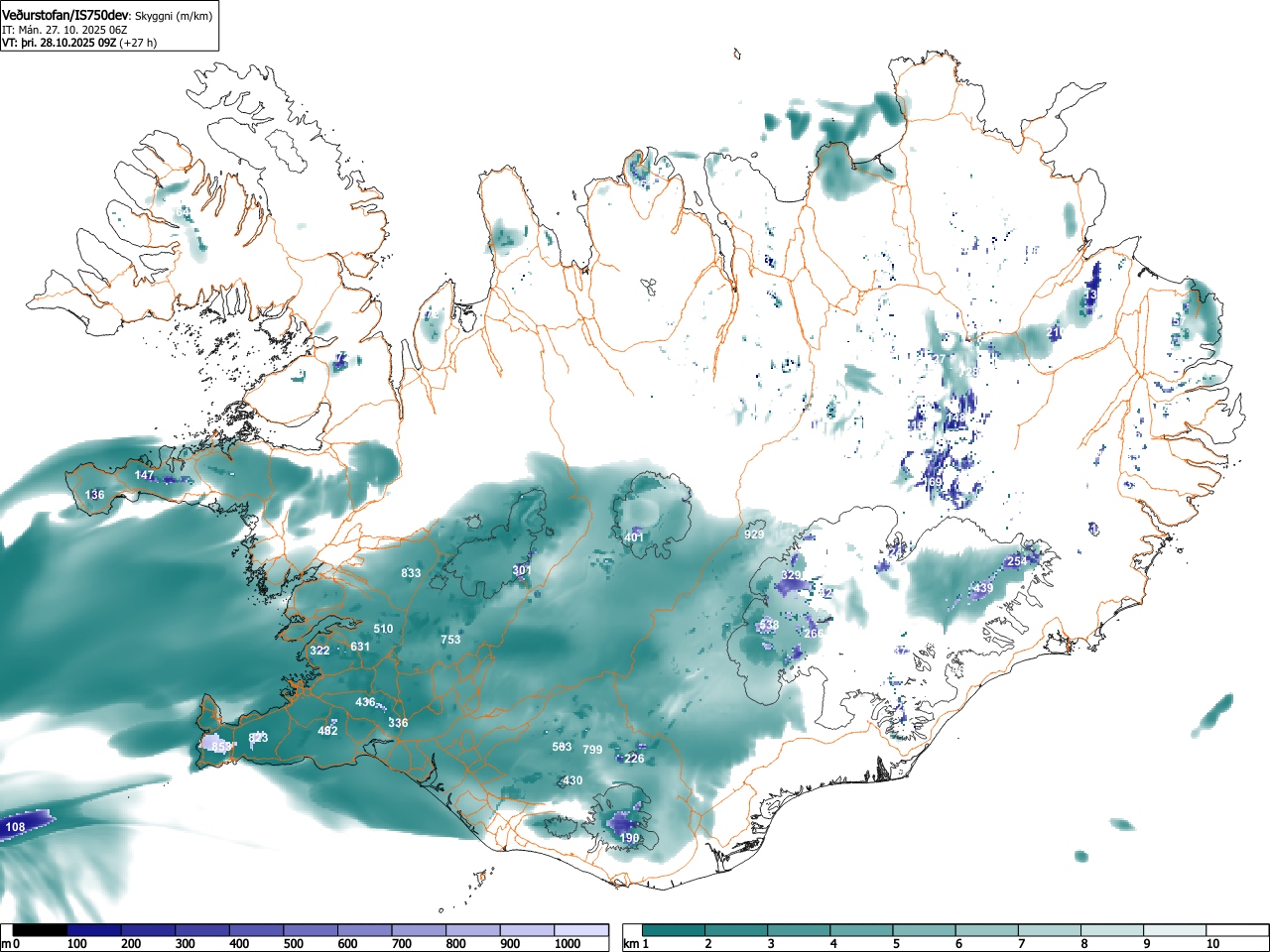Click the visibility value 136 on the map
The image size is (1270, 952).
coord(95,495)
